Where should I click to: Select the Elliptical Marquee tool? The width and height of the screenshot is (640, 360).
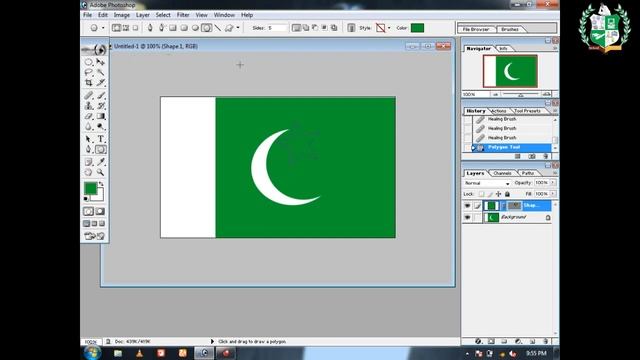[x=89, y=62]
